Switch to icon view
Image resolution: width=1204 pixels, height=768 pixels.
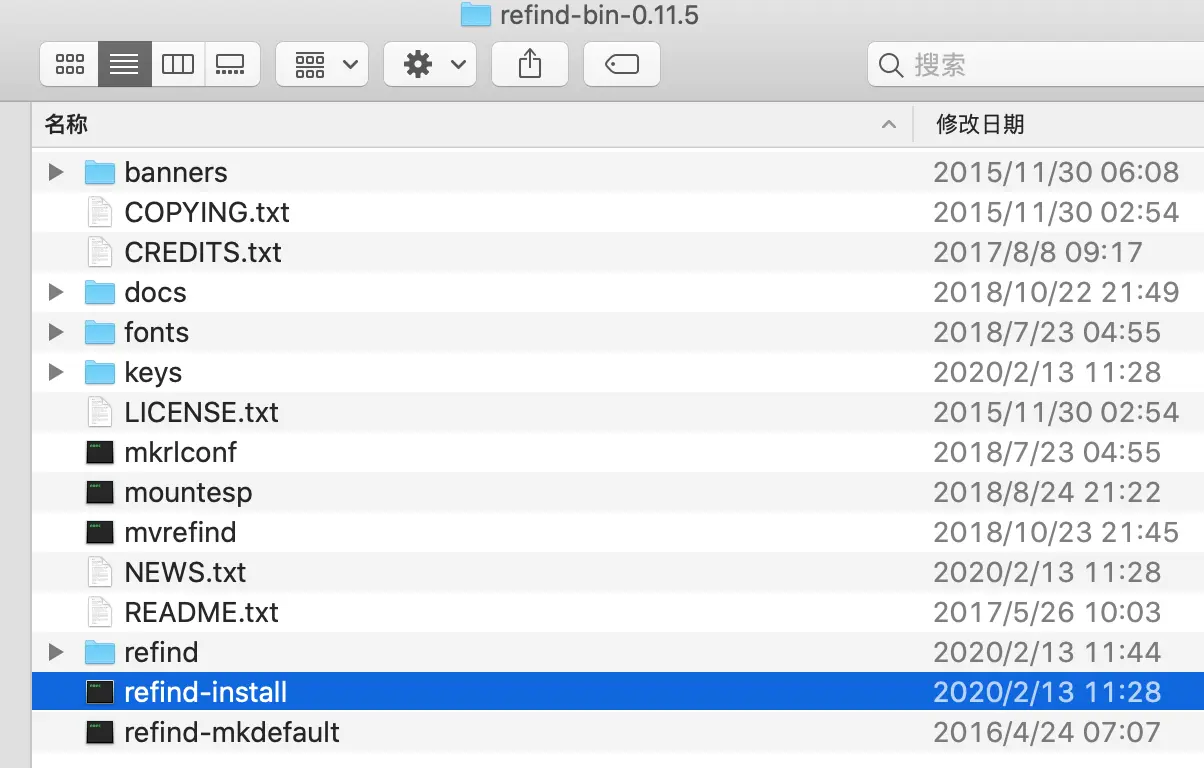[69, 65]
